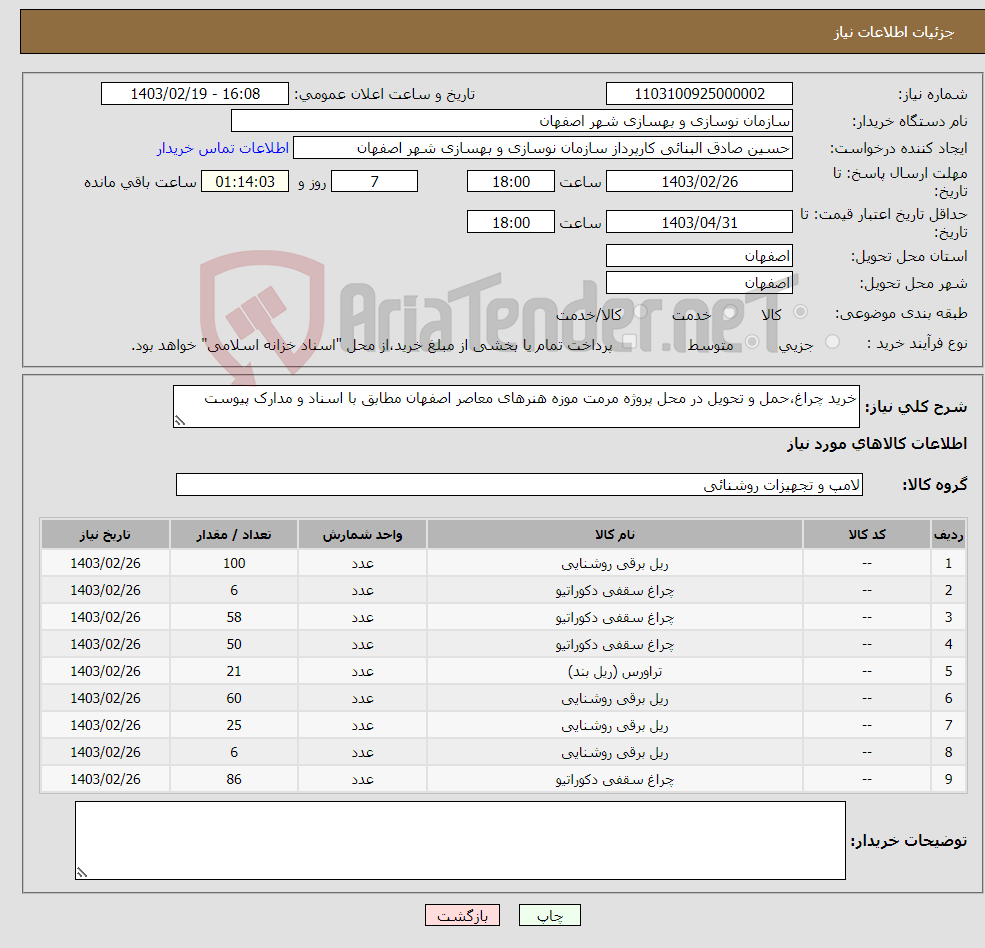The width and height of the screenshot is (985, 948).
Task: Click the price validity date 1403/04/31 field
Action: tap(699, 222)
